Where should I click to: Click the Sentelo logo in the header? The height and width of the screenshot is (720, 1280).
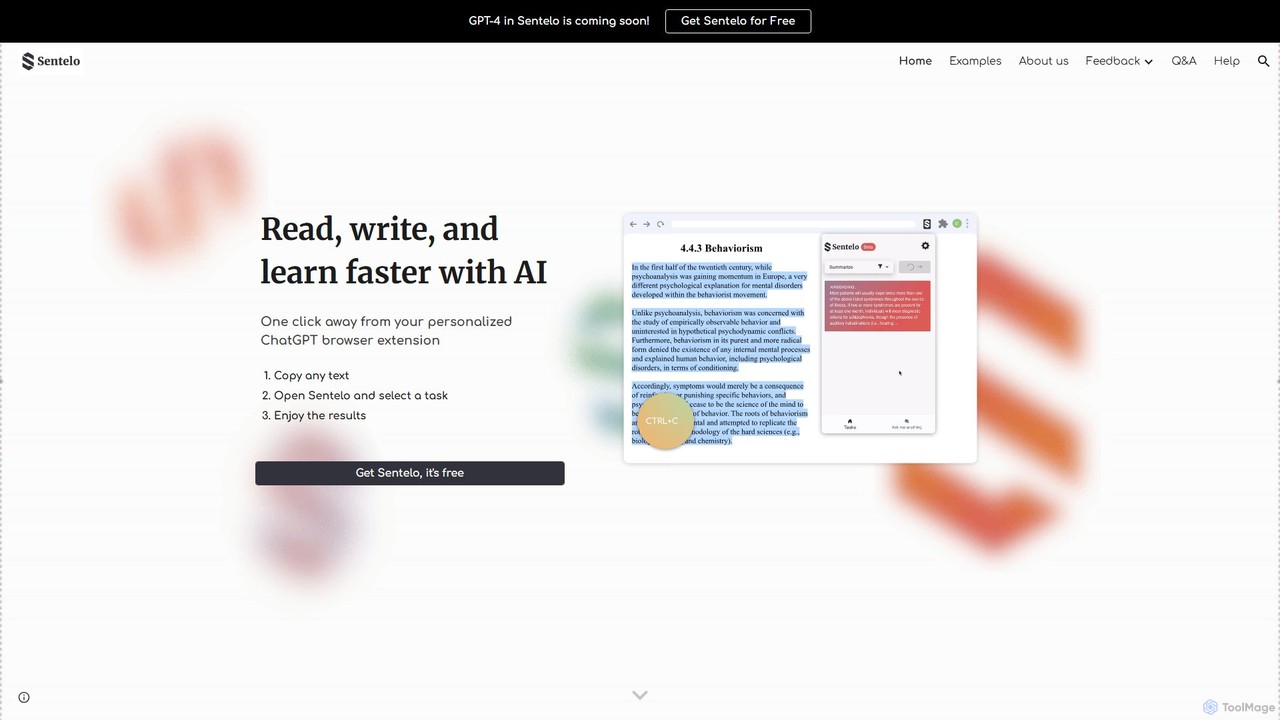point(51,61)
